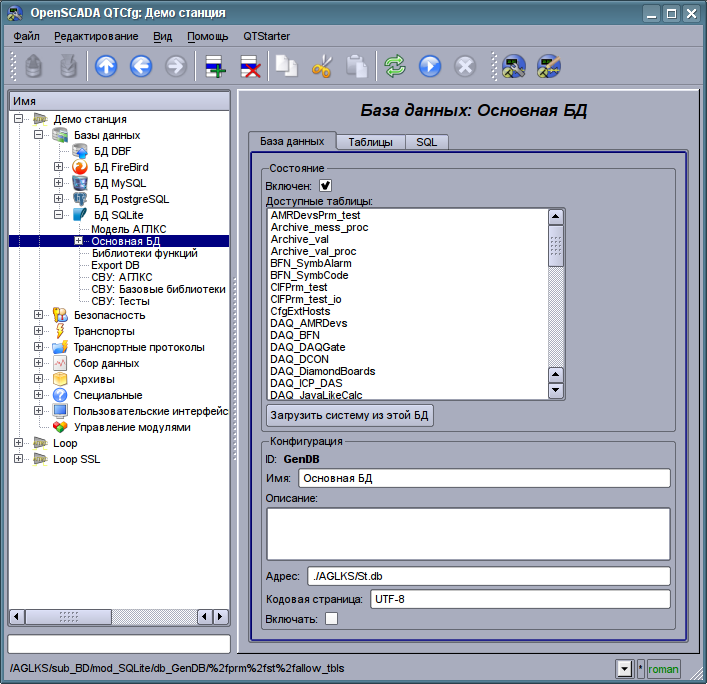Image resolution: width=707 pixels, height=684 pixels.
Task: Select the База данных tab
Action: click(292, 141)
